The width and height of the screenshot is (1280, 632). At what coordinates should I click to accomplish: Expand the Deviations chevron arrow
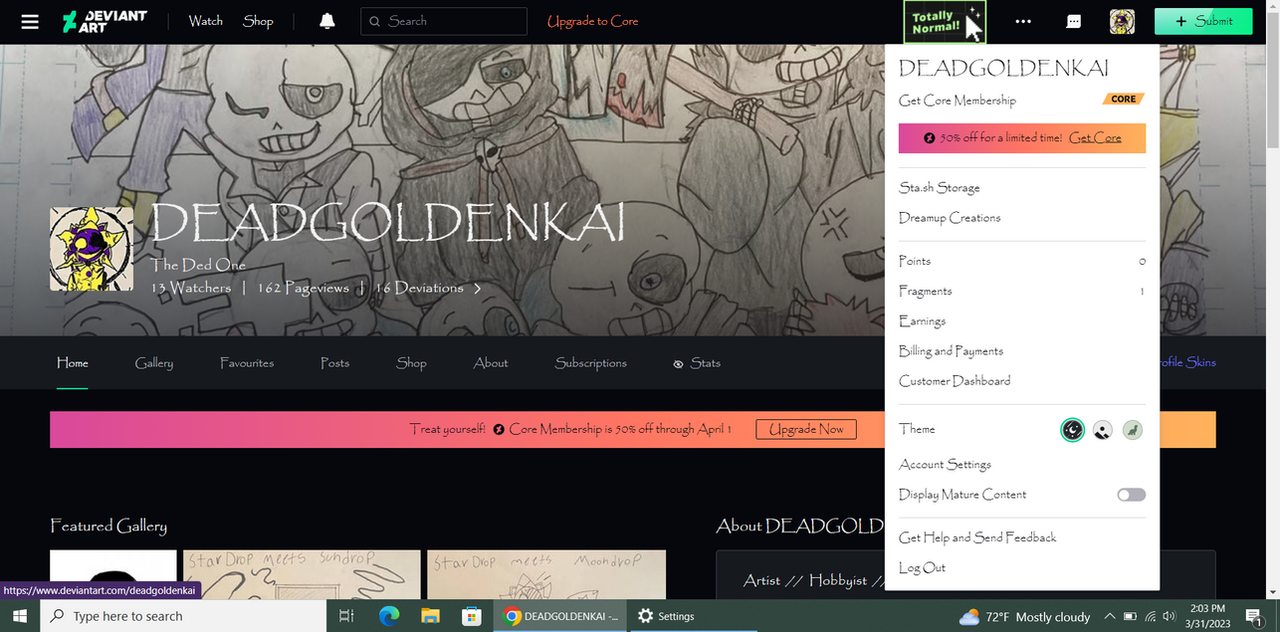click(x=477, y=288)
